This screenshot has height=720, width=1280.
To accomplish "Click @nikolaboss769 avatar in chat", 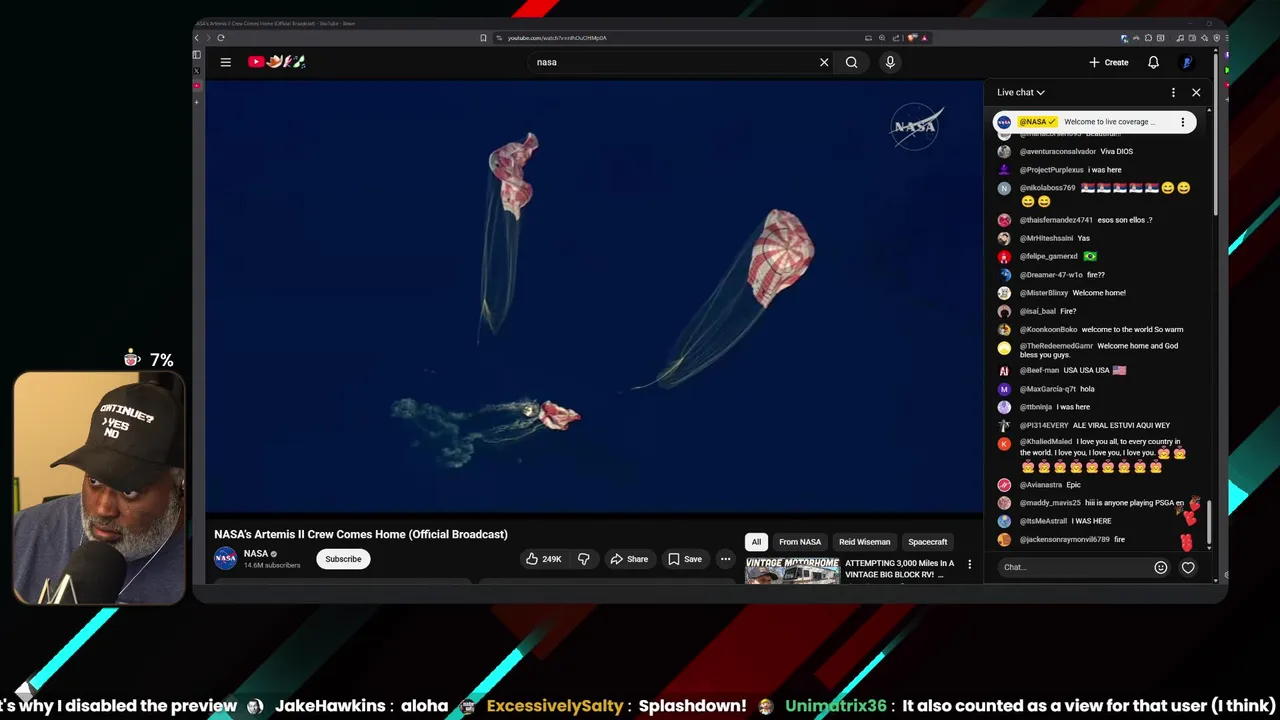I will tap(1004, 189).
